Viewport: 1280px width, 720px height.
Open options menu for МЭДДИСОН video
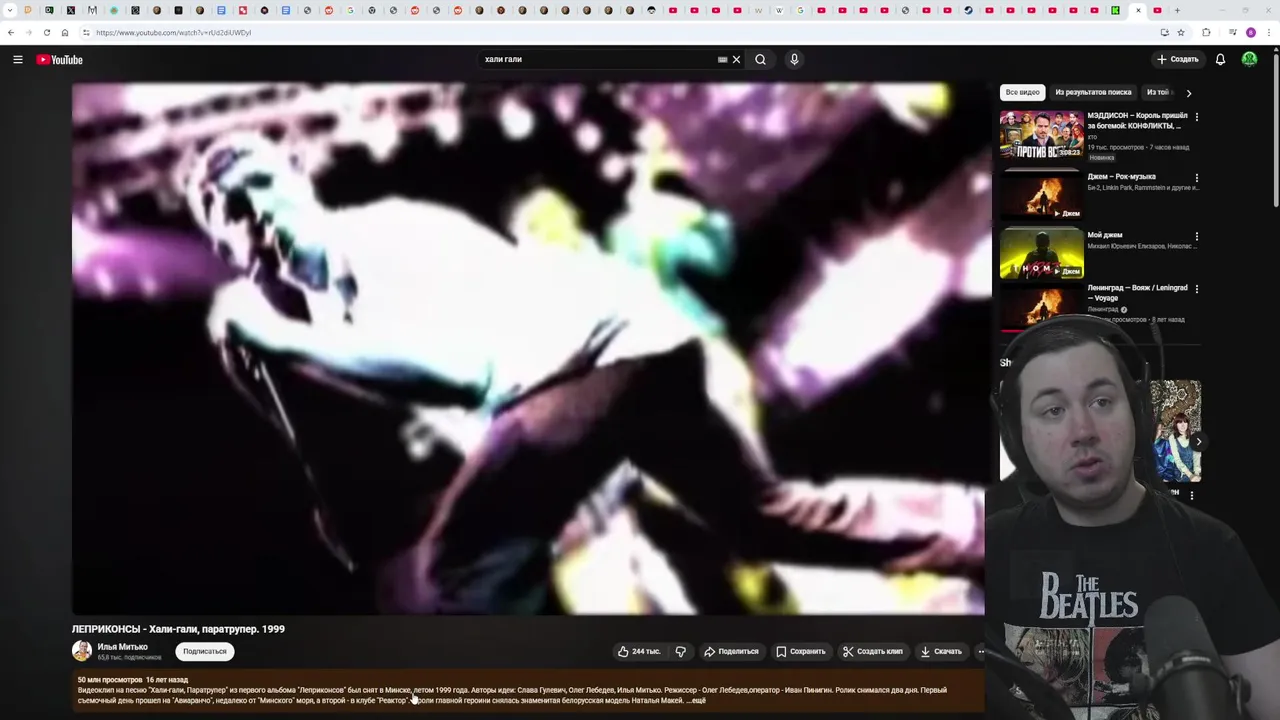click(x=1196, y=117)
